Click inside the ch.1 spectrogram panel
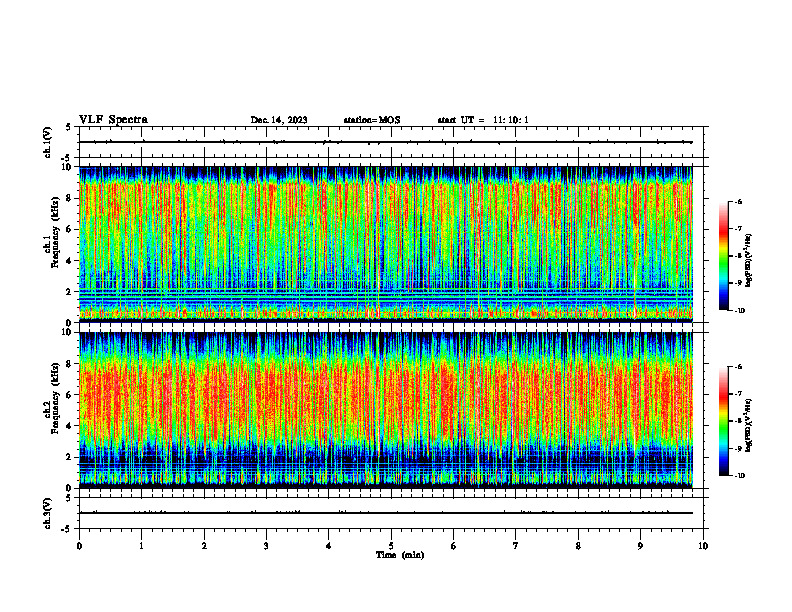This screenshot has width=792, height=612. tap(386, 244)
